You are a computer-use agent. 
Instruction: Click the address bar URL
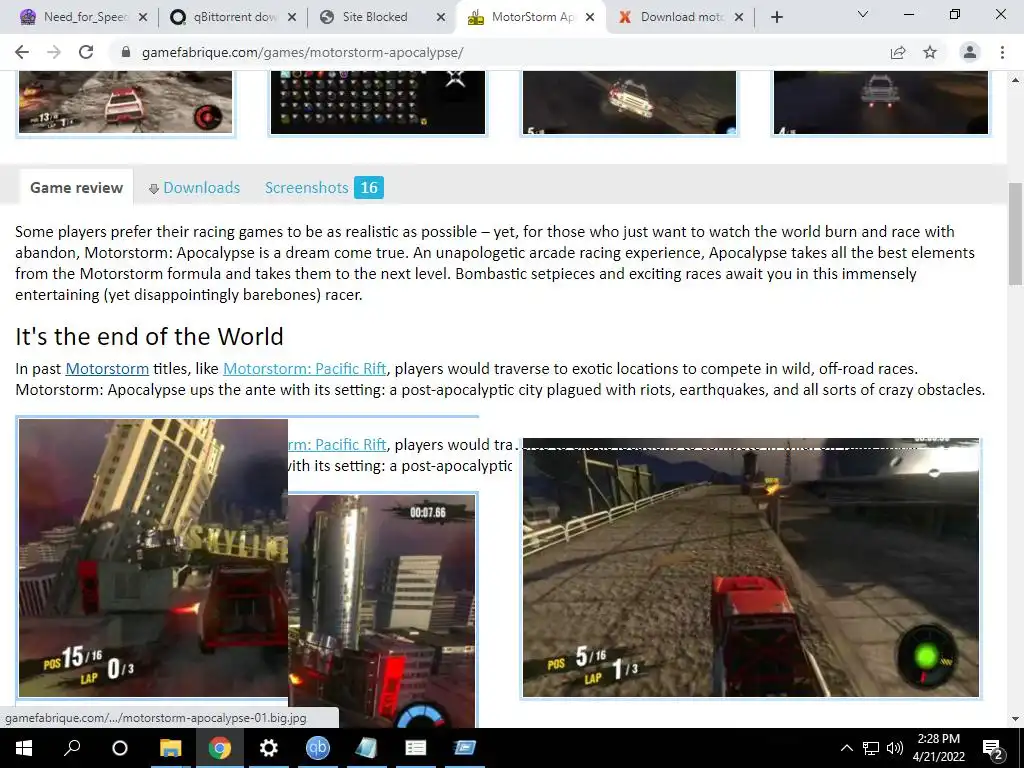(302, 52)
